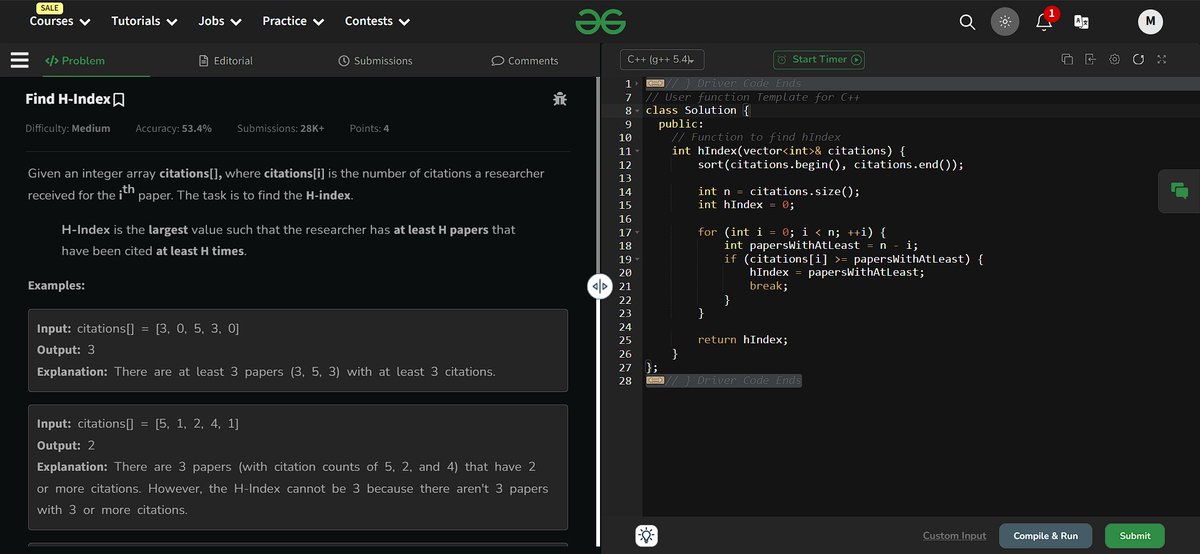Open the green chat widget

point(1179,191)
